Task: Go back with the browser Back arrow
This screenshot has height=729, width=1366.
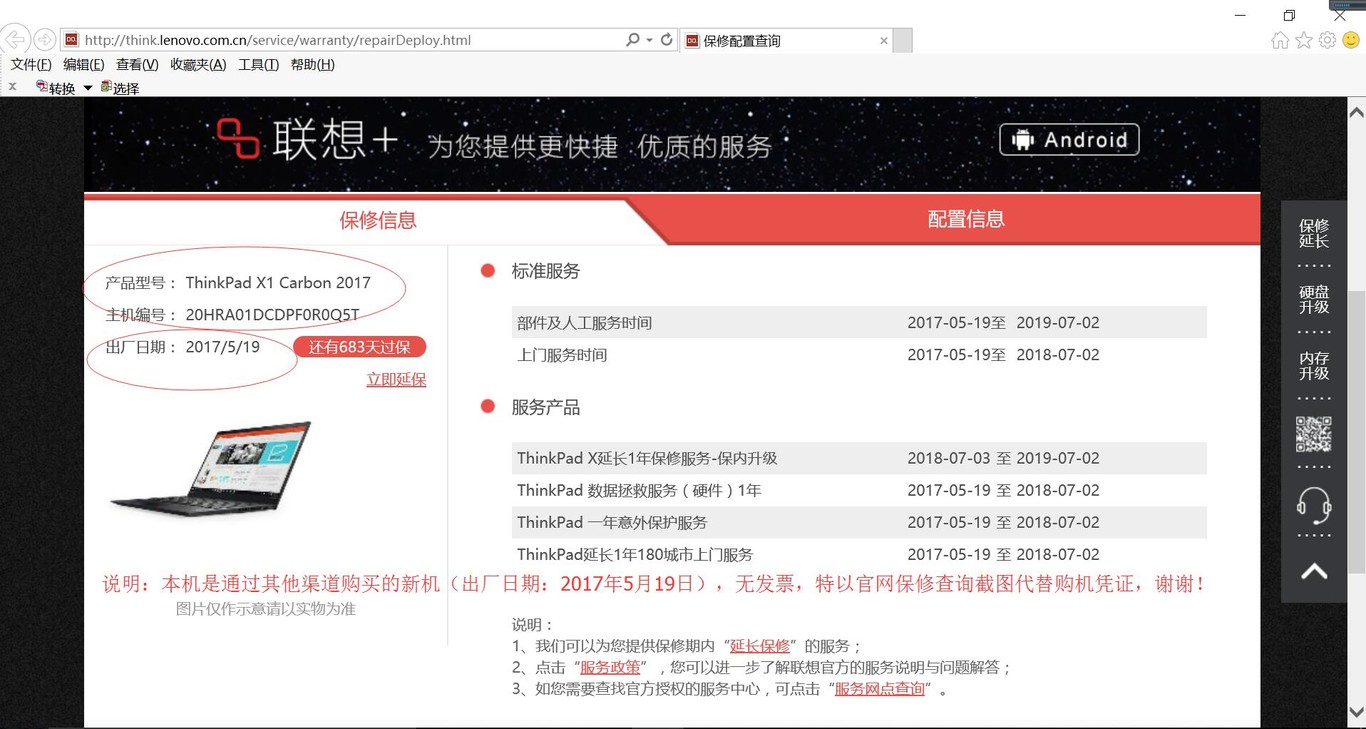Action: [x=15, y=40]
